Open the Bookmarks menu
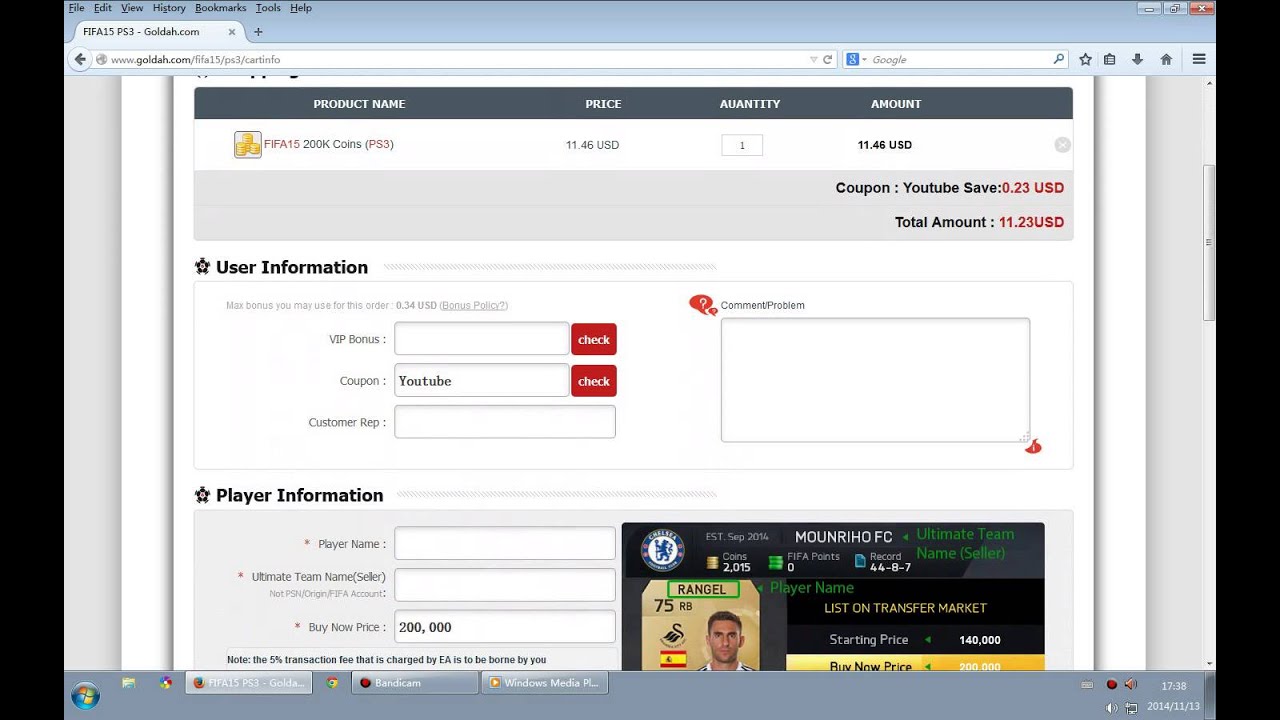Image resolution: width=1280 pixels, height=720 pixels. tap(221, 8)
